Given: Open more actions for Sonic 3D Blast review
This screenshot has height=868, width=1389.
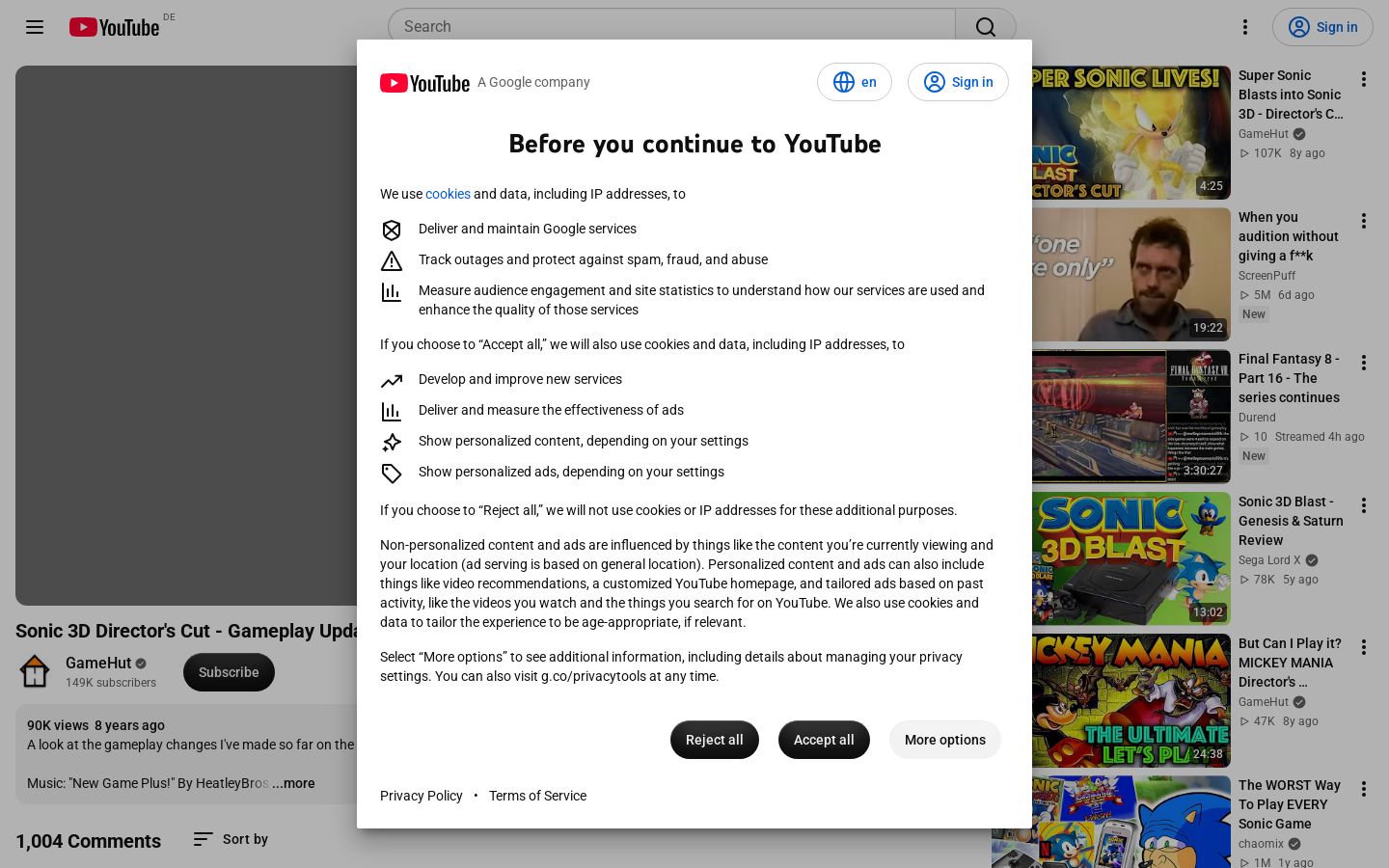Looking at the screenshot, I should 1364,505.
